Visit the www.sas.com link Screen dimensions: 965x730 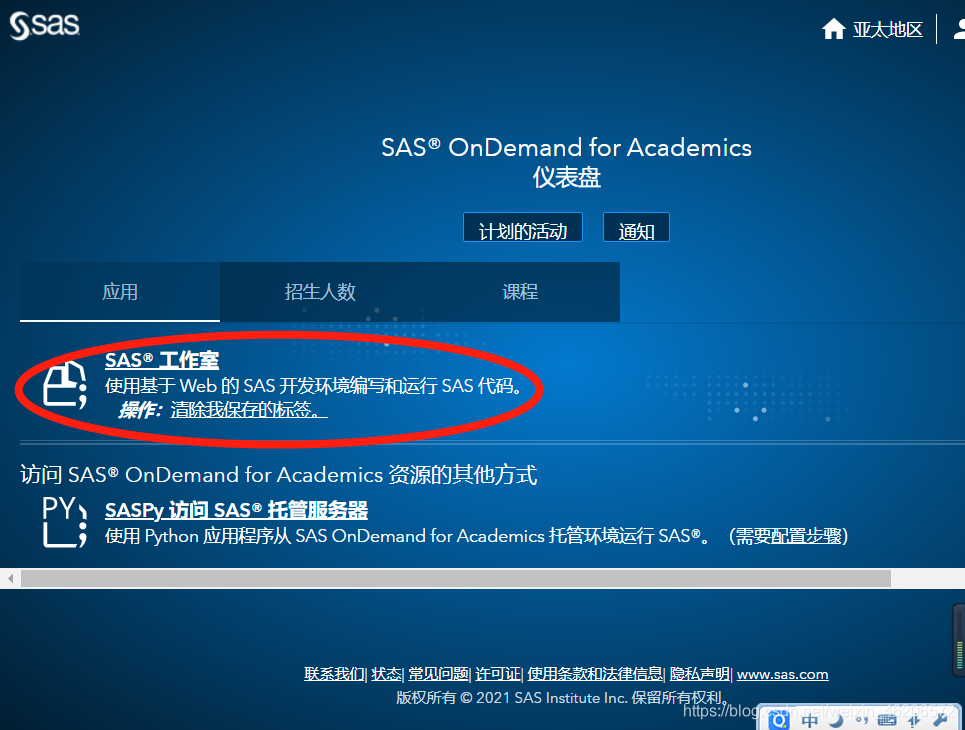click(782, 675)
